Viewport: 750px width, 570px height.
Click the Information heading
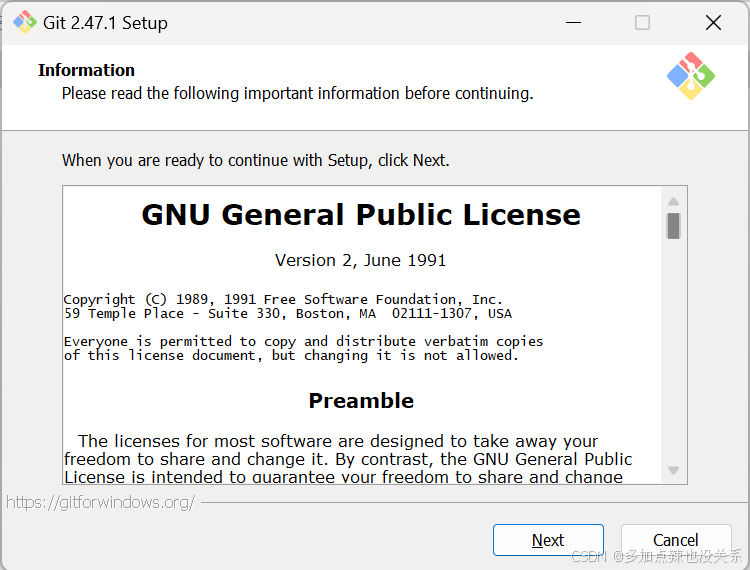point(87,70)
